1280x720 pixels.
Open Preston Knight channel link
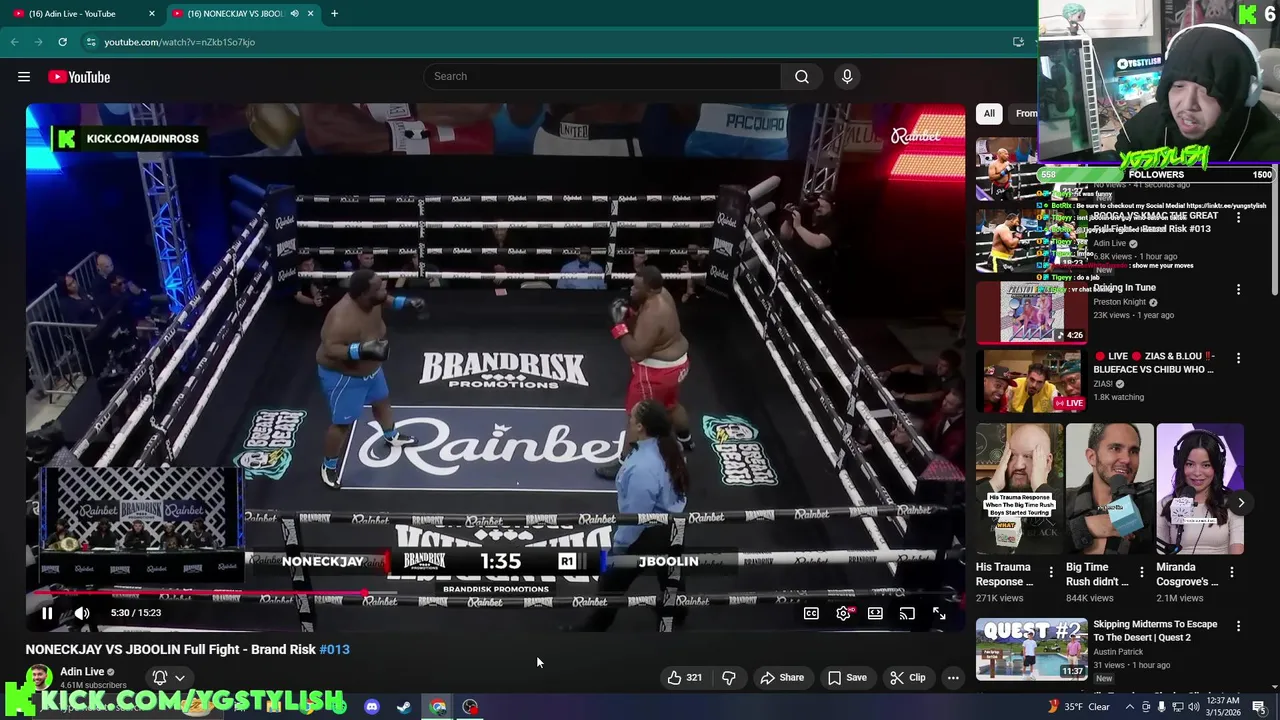click(x=1120, y=302)
